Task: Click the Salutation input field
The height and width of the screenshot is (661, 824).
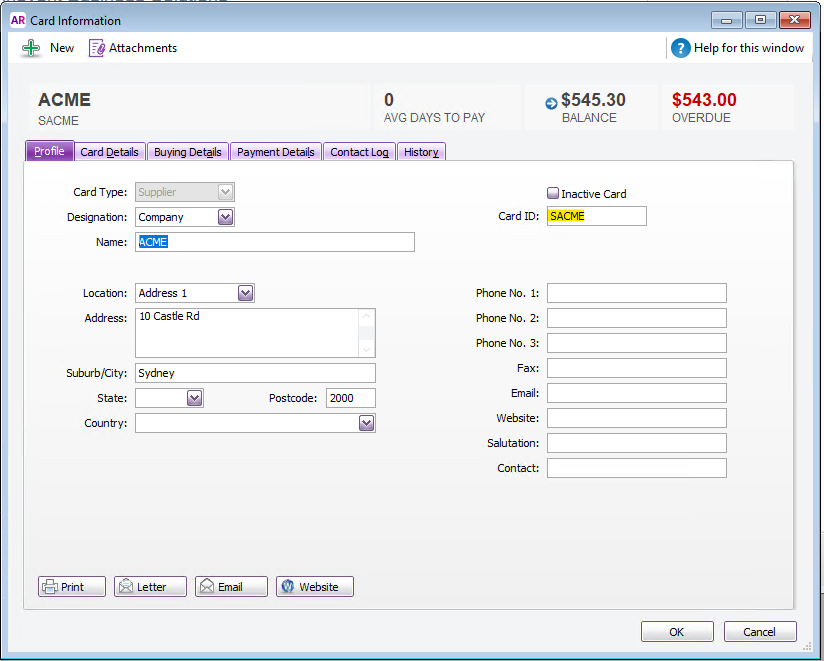Action: coord(637,443)
